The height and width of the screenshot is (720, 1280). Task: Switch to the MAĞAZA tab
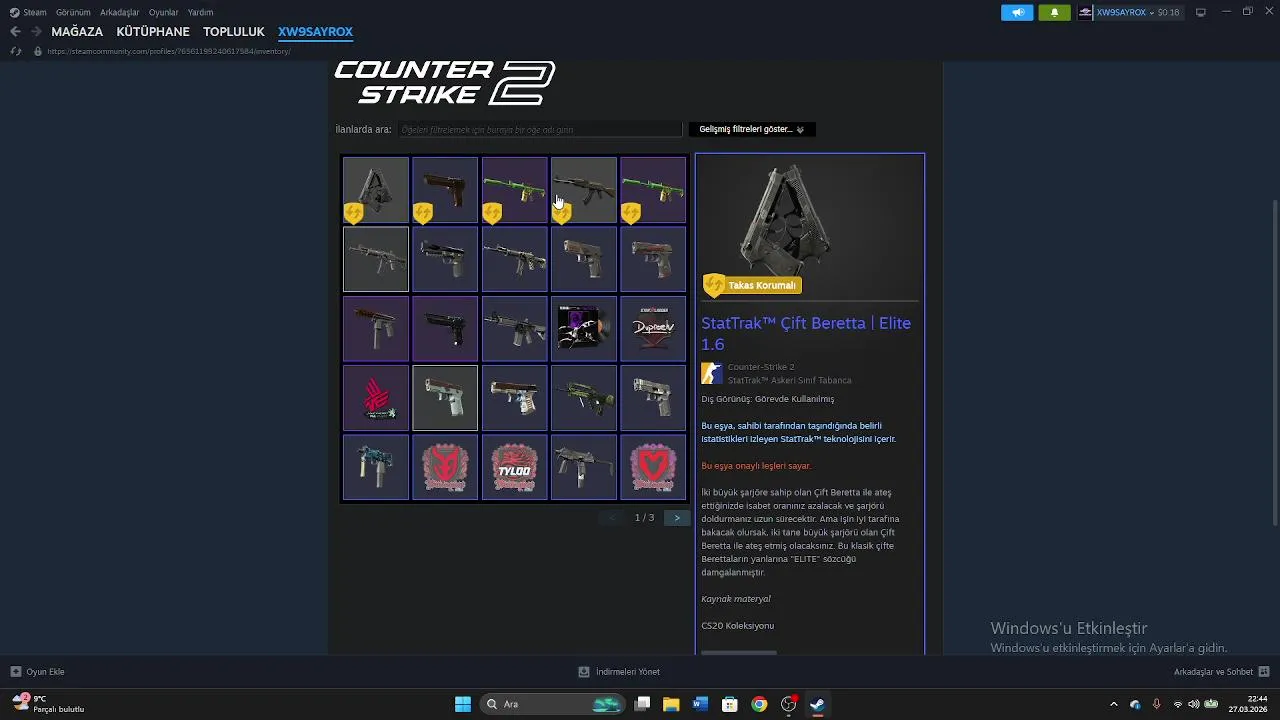(x=77, y=32)
